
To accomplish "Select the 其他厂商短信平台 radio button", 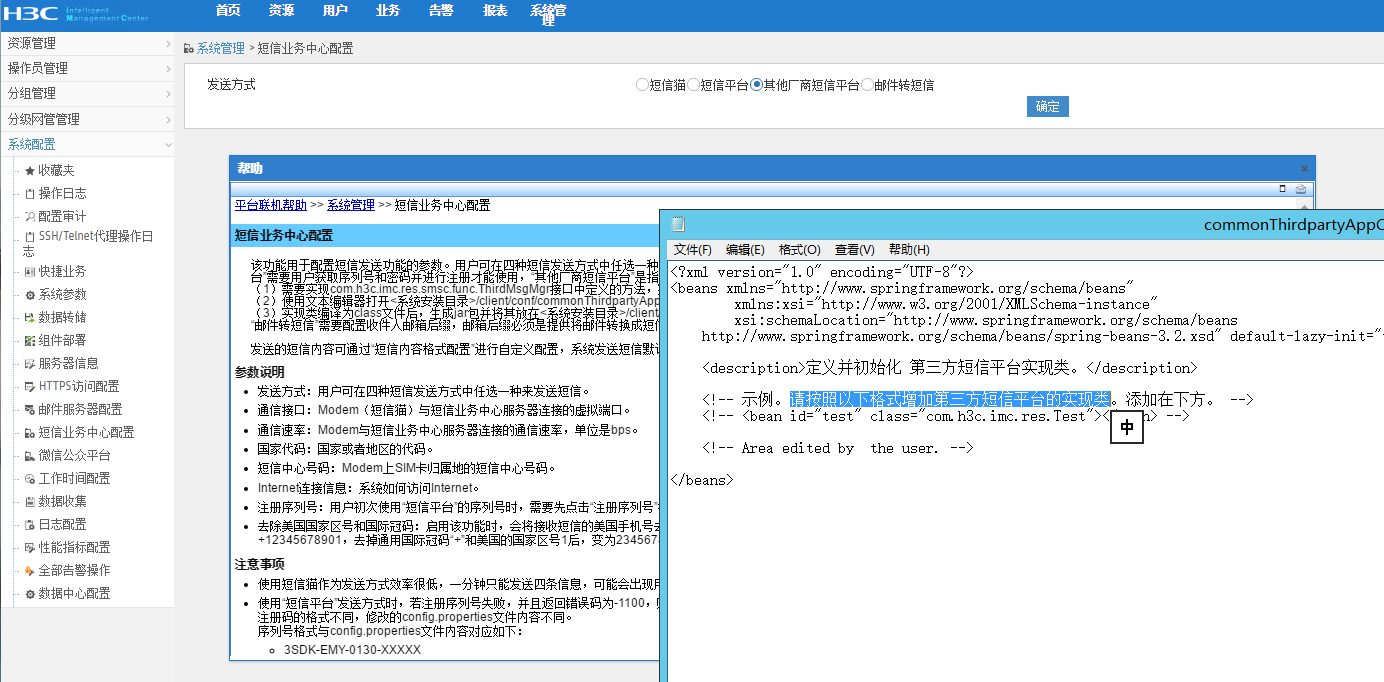I will click(x=756, y=85).
